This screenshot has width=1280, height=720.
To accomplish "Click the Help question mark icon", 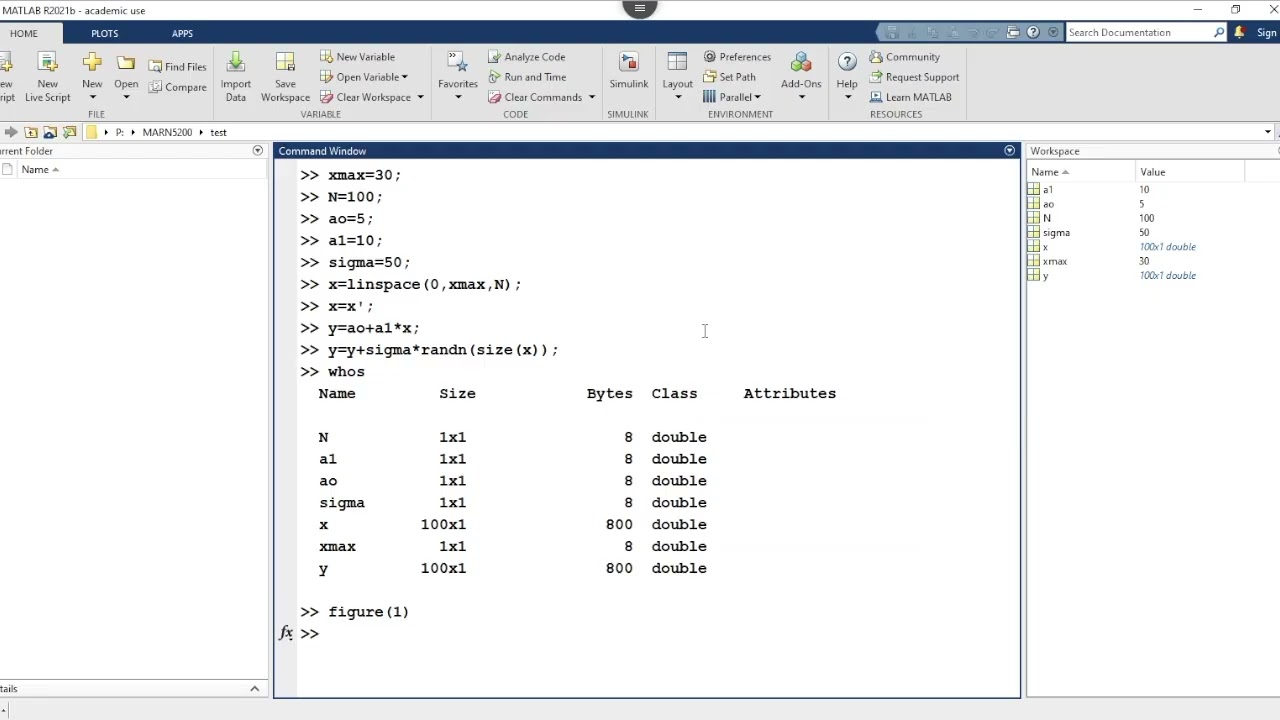I will click(x=847, y=64).
